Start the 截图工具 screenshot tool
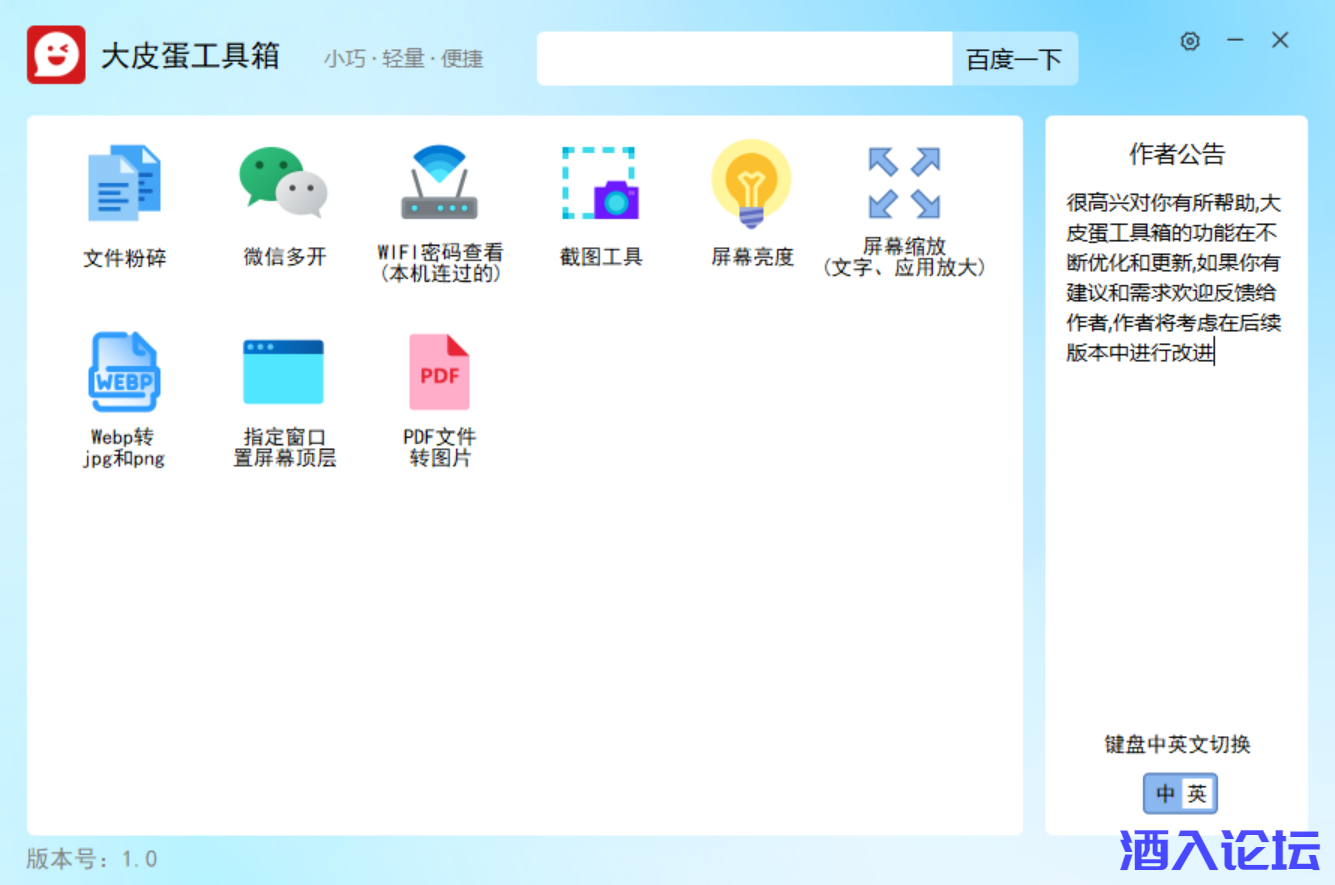The height and width of the screenshot is (885, 1335). [x=600, y=184]
